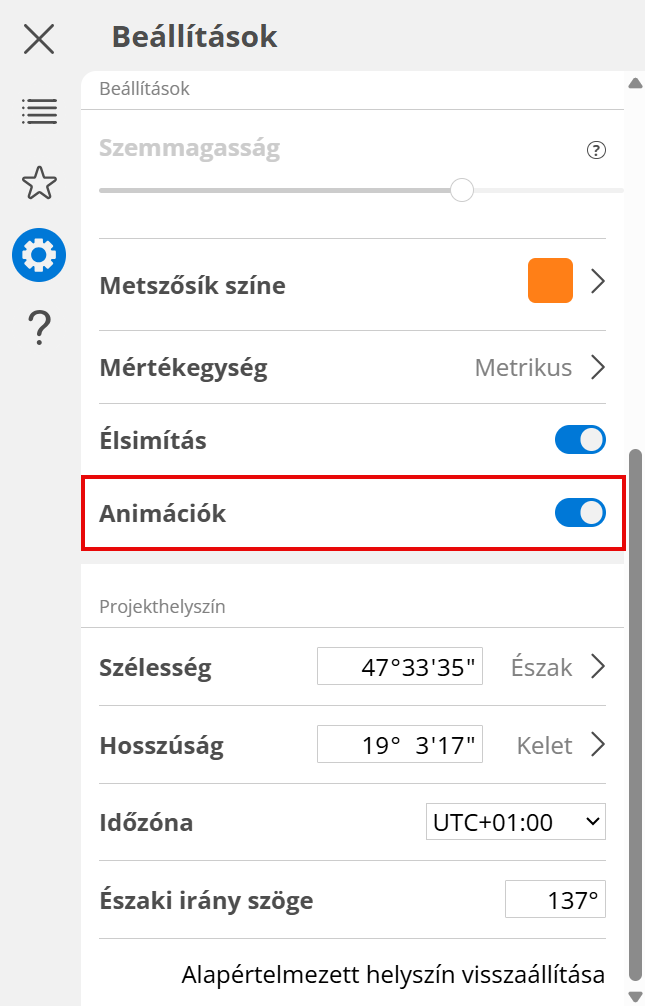The height and width of the screenshot is (1006, 645).
Task: Click the Szemmagasság help info icon
Action: pos(596,150)
